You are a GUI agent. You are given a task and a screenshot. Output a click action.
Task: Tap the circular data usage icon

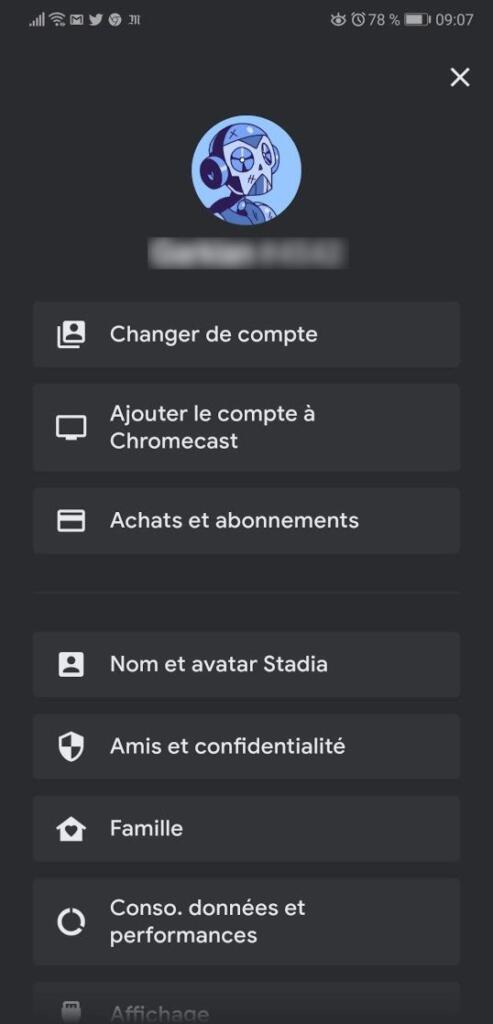71,921
